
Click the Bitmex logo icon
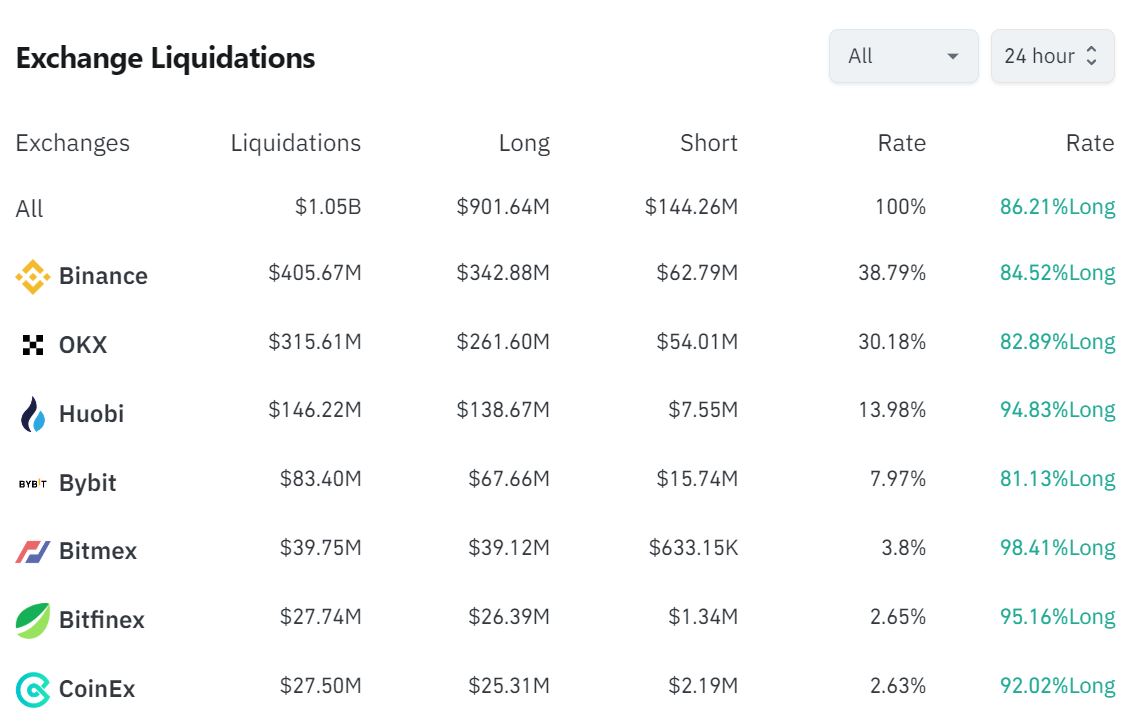click(33, 551)
